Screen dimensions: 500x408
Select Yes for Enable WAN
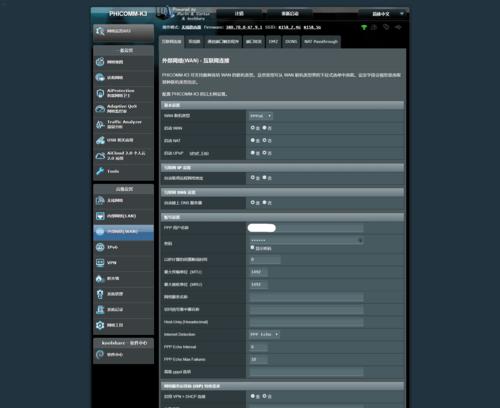pos(253,128)
